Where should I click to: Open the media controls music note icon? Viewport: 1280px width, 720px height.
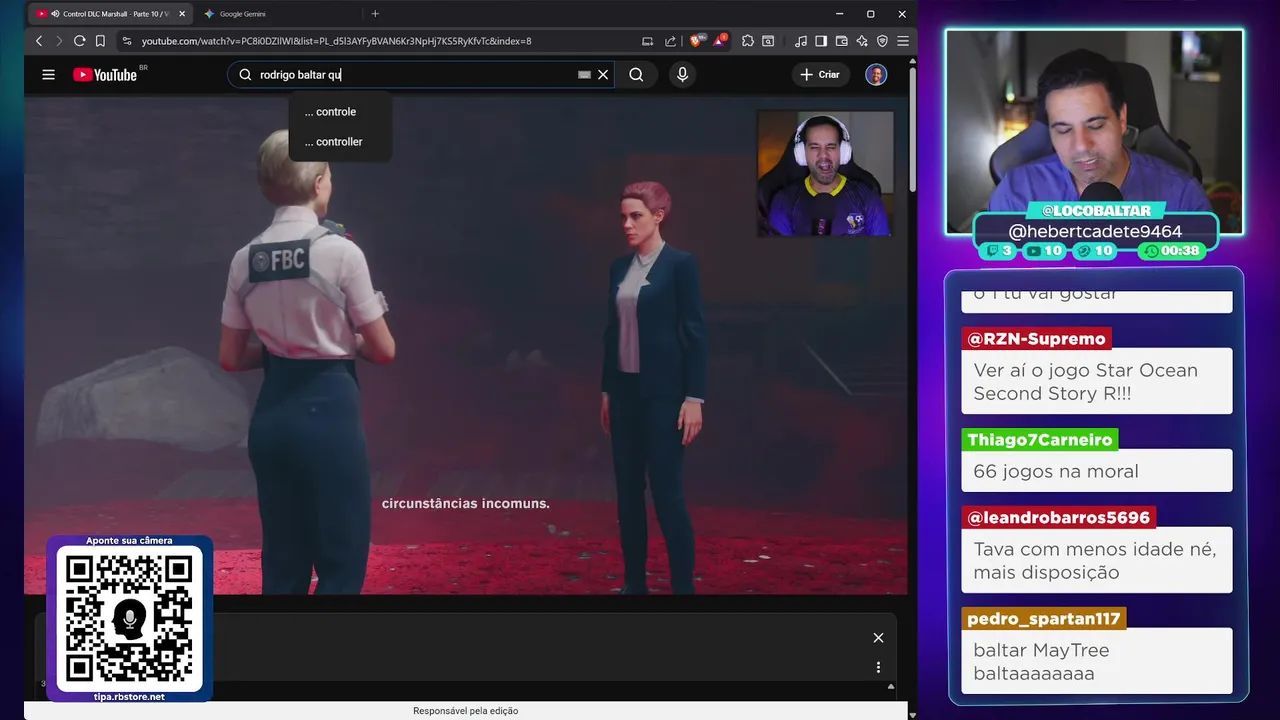click(801, 41)
